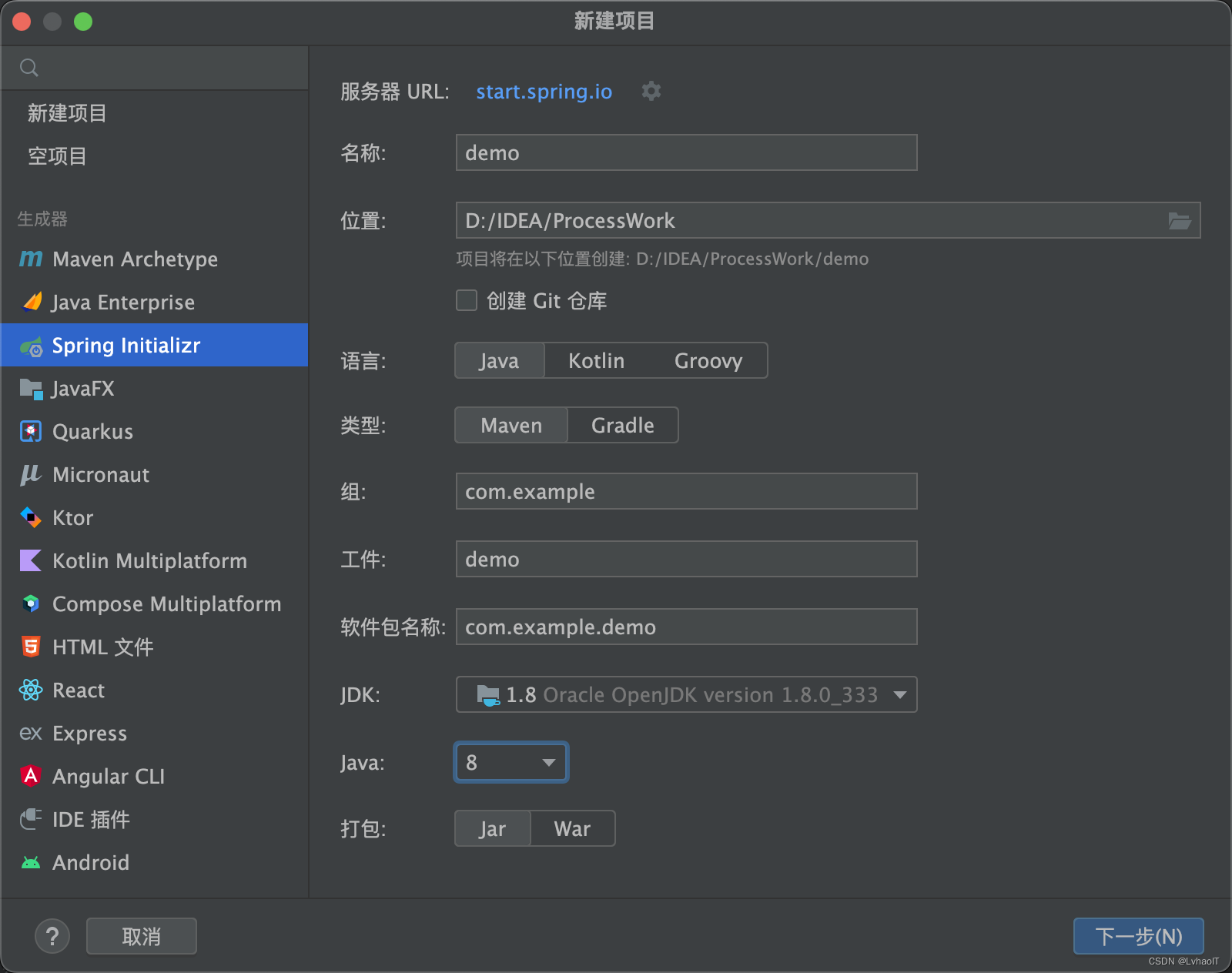Image resolution: width=1232 pixels, height=973 pixels.
Task: Click the React atom icon
Action: pos(31,690)
